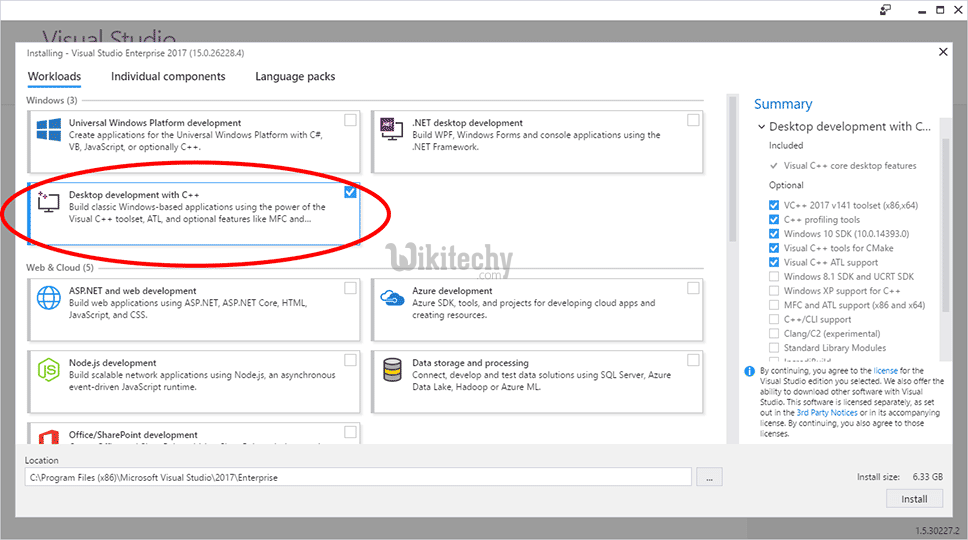Click the installation Location path field
The width and height of the screenshot is (968, 540).
pos(358,478)
